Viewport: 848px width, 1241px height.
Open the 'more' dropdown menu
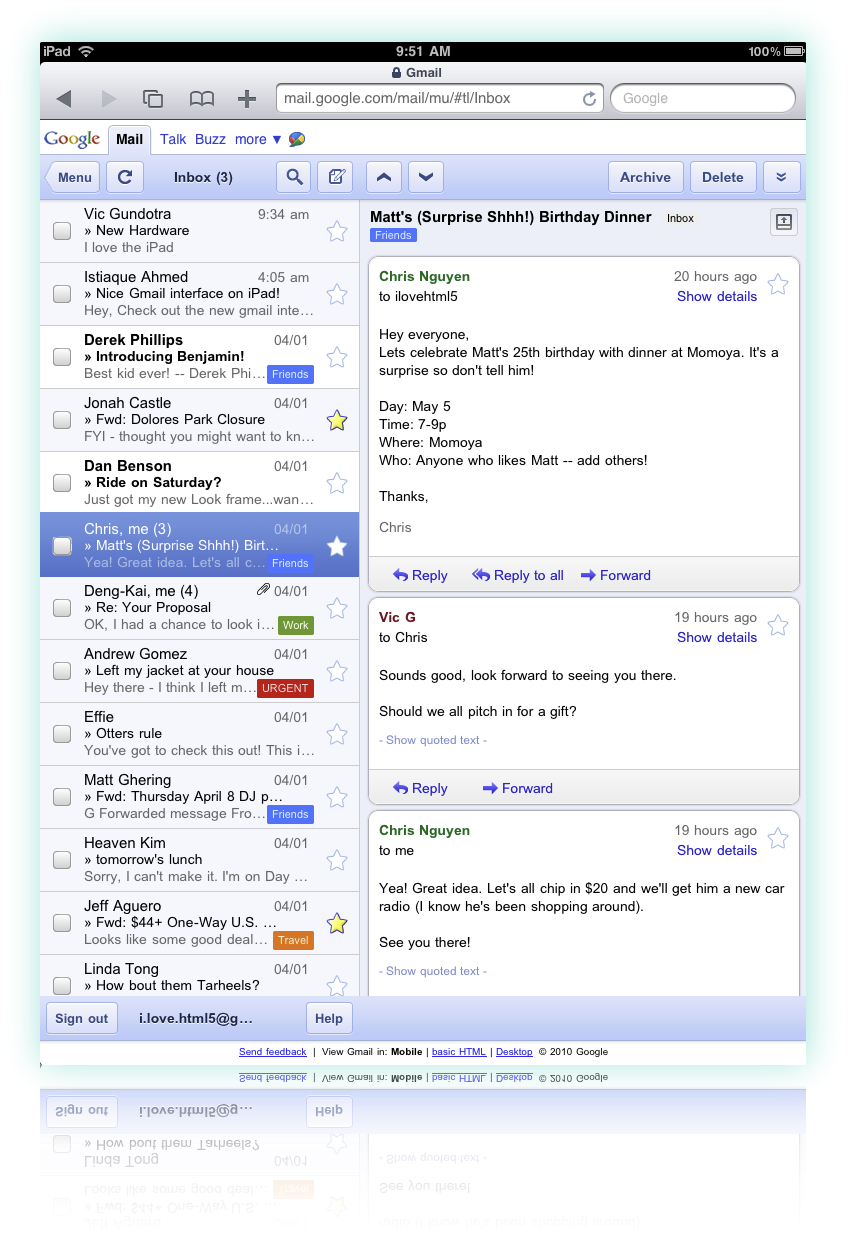(x=258, y=139)
